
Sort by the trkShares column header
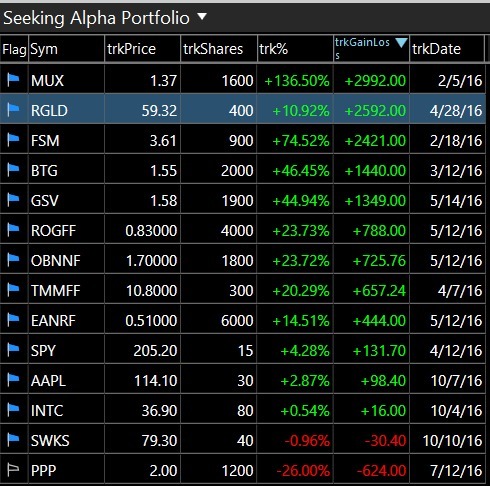coord(219,49)
